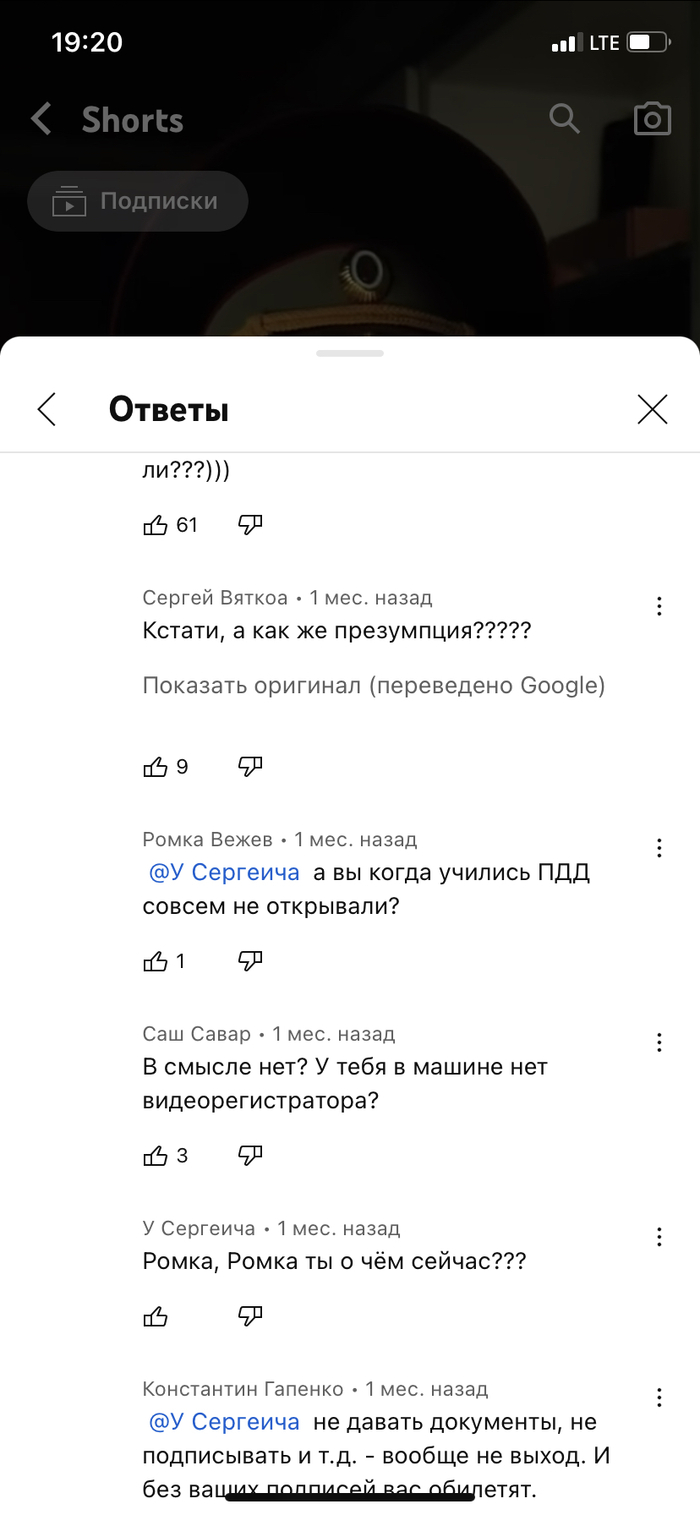Viewport: 700px width, 1515px height.
Task: Like Сергей Вяткоа's comment
Action: pyautogui.click(x=156, y=767)
